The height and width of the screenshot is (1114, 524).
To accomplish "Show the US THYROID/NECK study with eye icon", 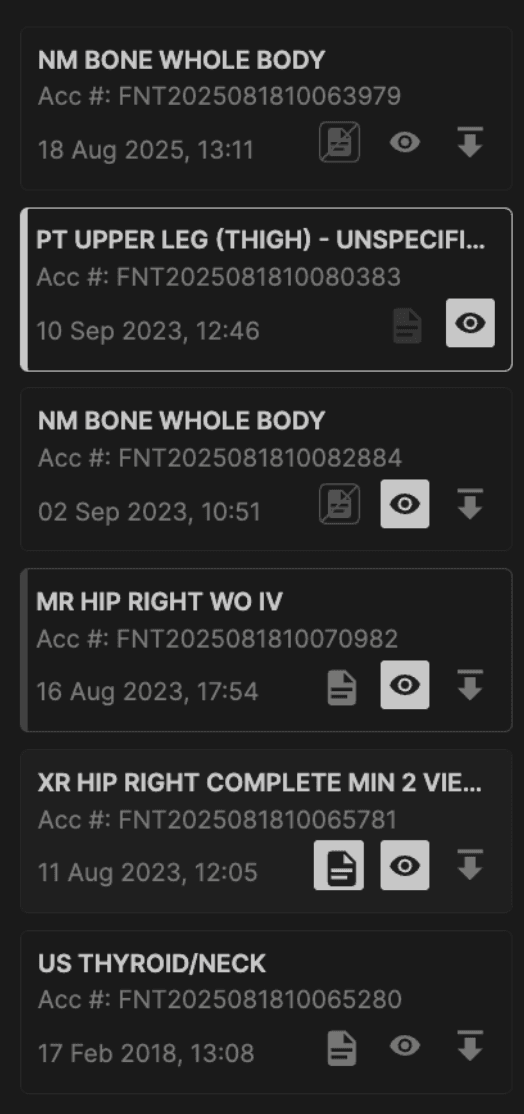I will [x=405, y=1046].
